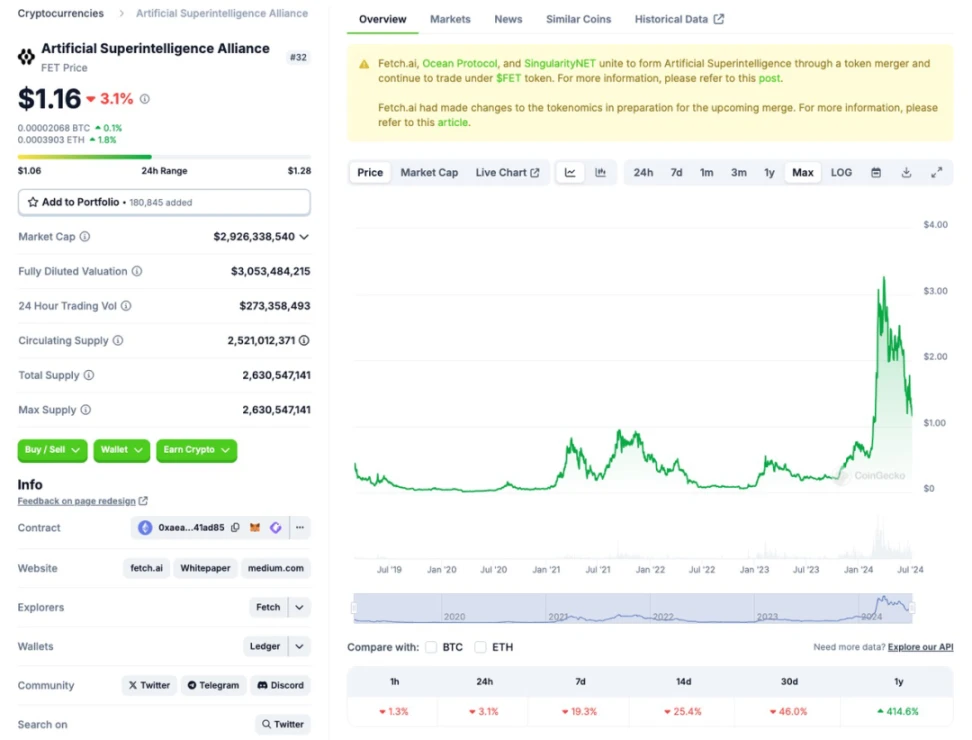Expand chart to fullscreen
Image resolution: width=972 pixels, height=740 pixels.
[937, 173]
